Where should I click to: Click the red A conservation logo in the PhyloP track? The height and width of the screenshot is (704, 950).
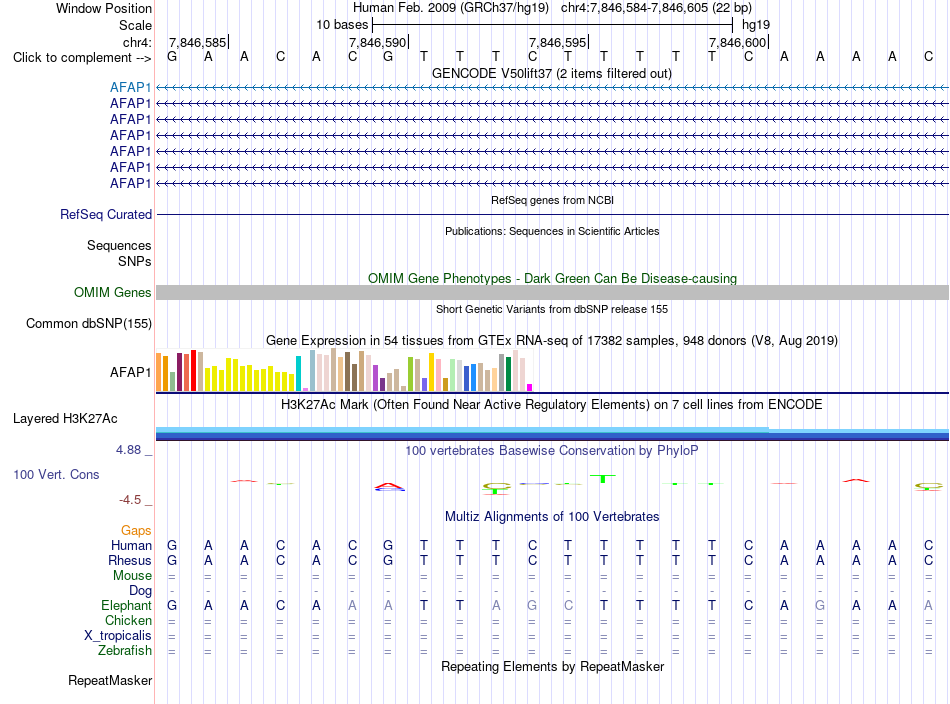coord(389,486)
